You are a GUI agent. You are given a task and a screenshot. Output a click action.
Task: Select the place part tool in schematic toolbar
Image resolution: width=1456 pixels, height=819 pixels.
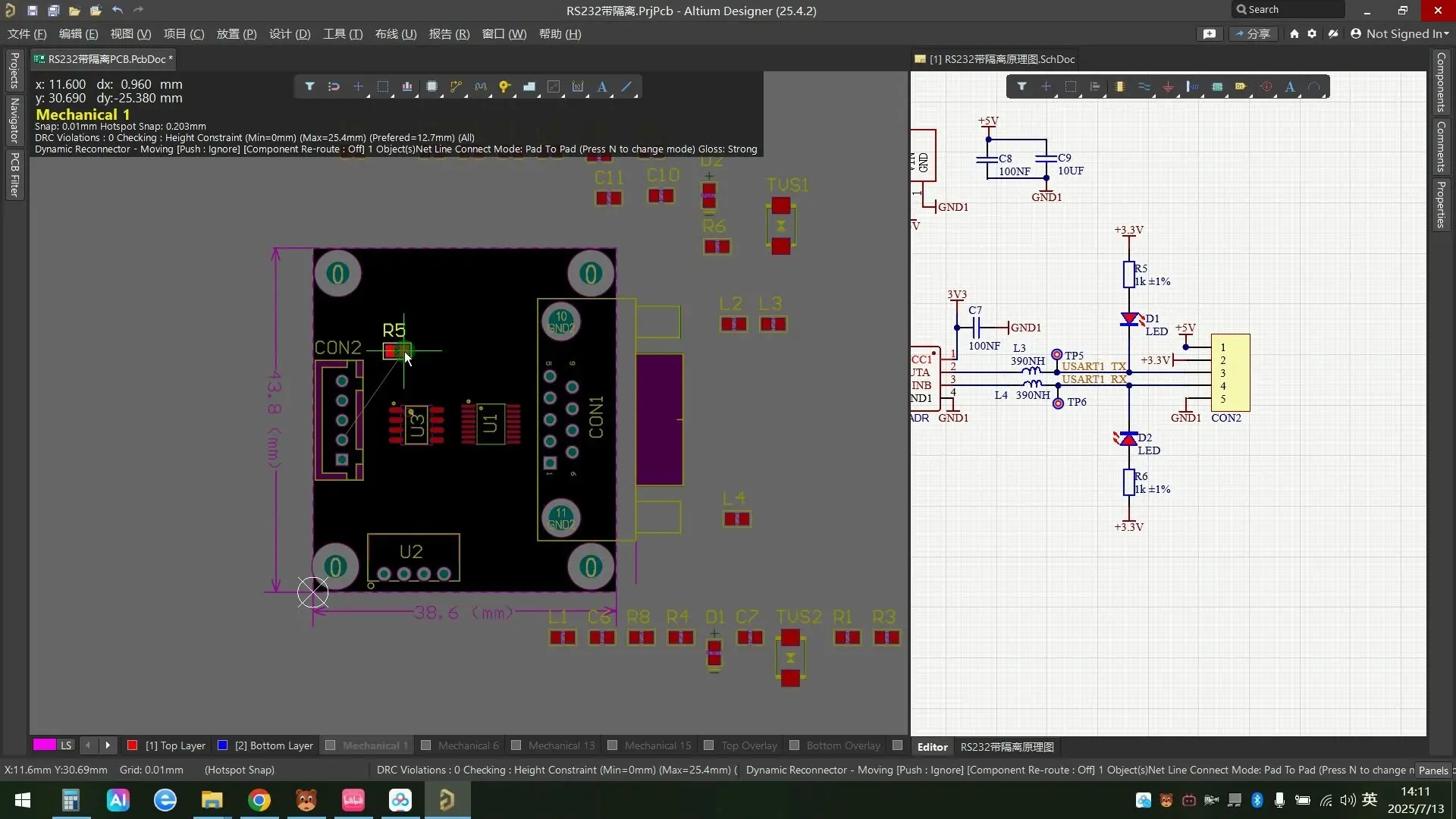tap(1120, 86)
